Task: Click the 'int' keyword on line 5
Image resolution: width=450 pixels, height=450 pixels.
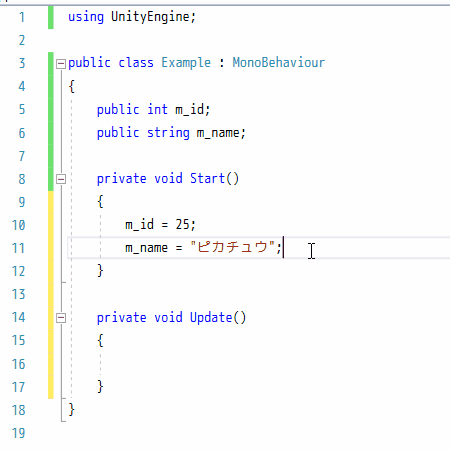Action: 157,109
